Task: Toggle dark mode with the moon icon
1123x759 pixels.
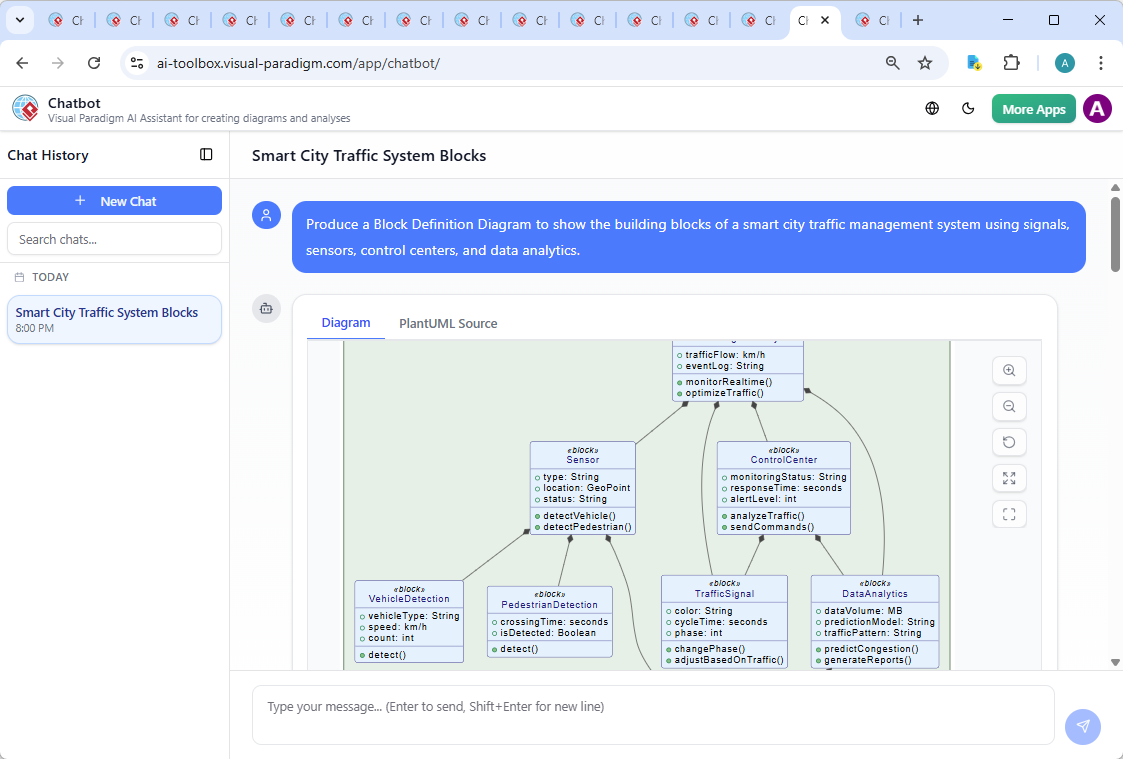Action: click(x=968, y=108)
